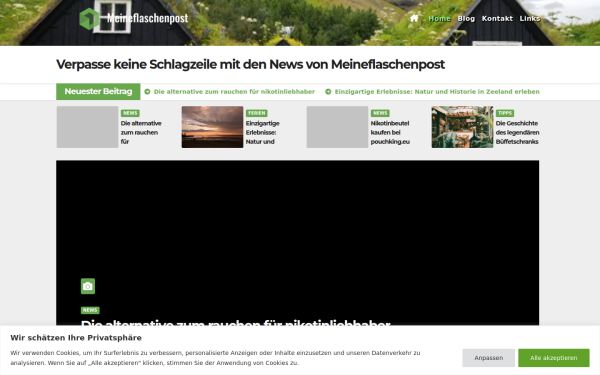Viewport: 600px width, 375px height.
Task: Click the Meineflaschenpost site title
Action: coord(148,18)
